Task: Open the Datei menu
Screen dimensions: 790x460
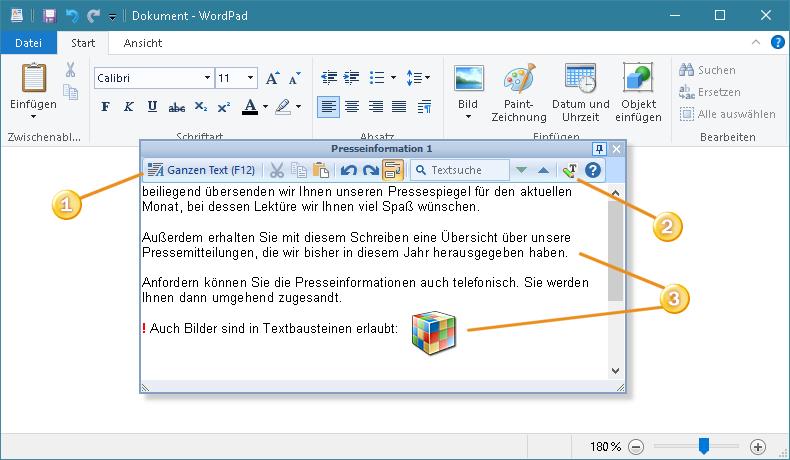Action: 28,43
